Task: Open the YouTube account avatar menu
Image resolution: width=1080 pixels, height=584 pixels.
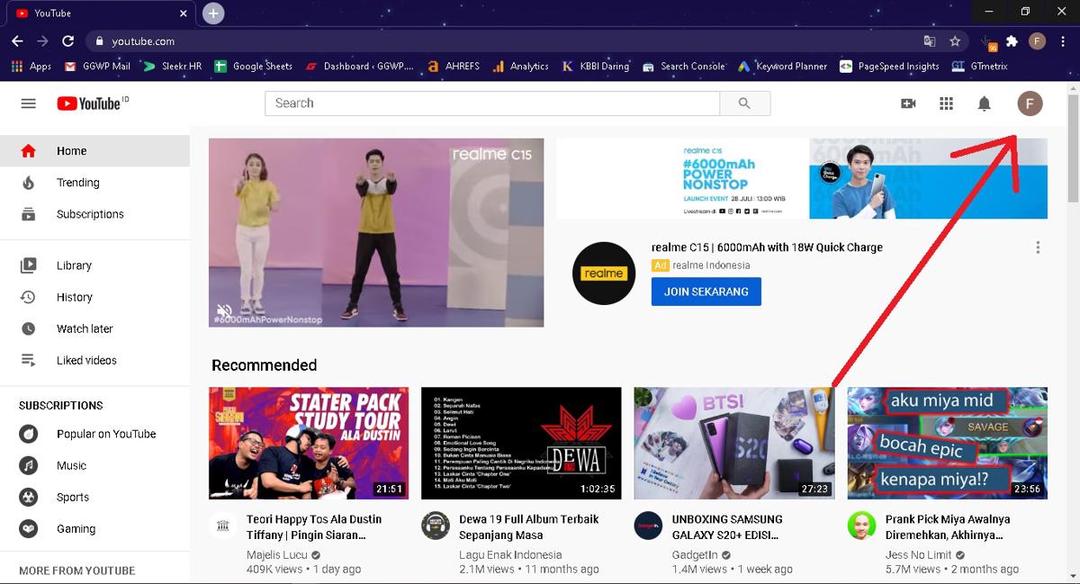Action: pyautogui.click(x=1030, y=103)
